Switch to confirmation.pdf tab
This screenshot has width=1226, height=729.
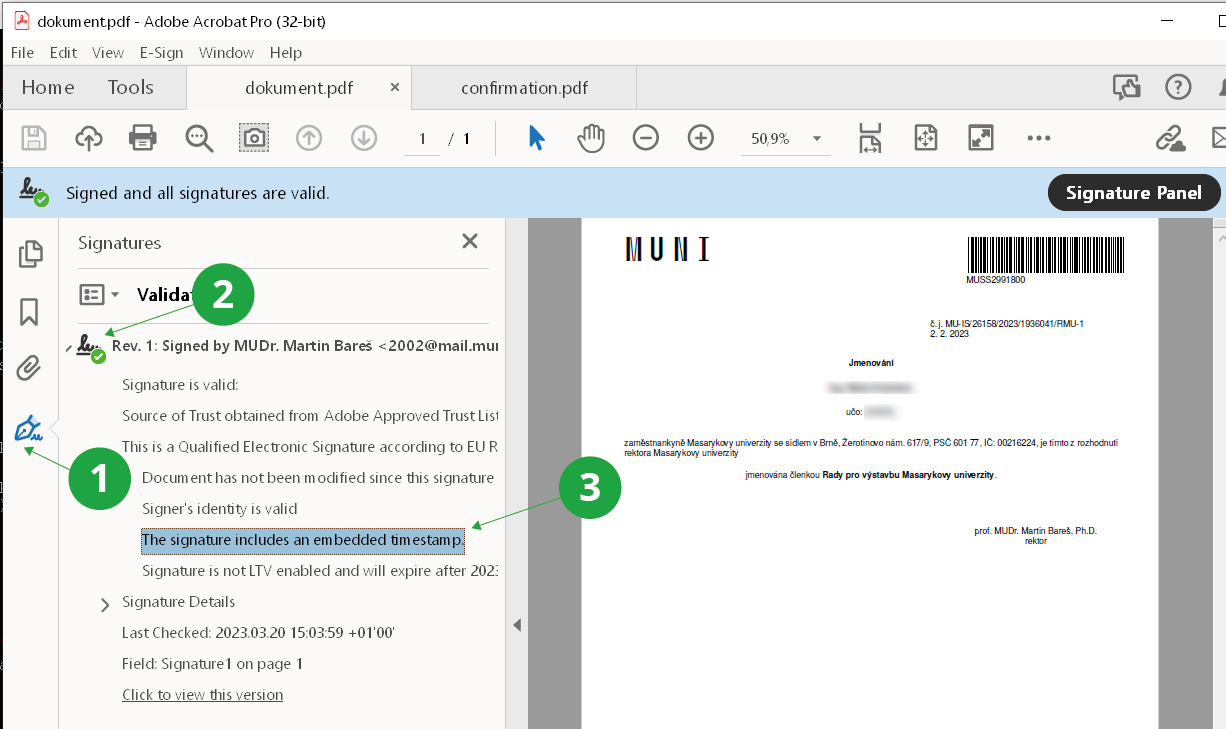point(524,88)
